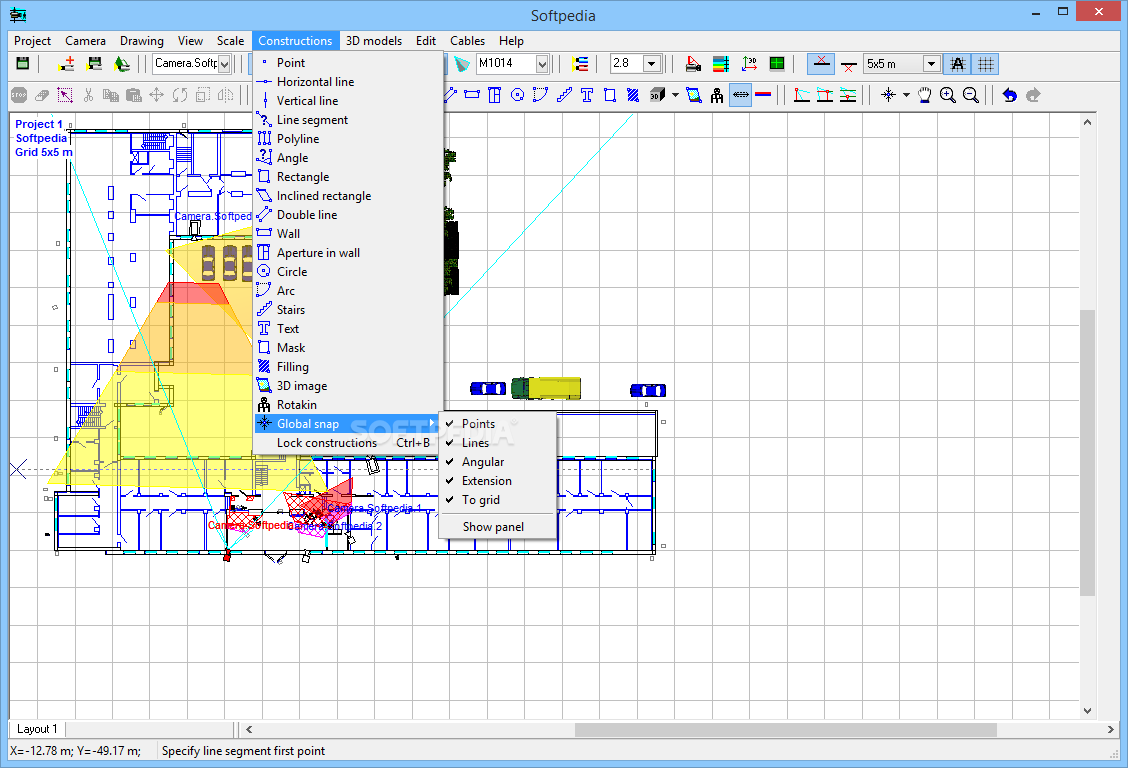Toggle the grid display button right of 5x5 m
This screenshot has height=768, width=1128.
[x=986, y=64]
